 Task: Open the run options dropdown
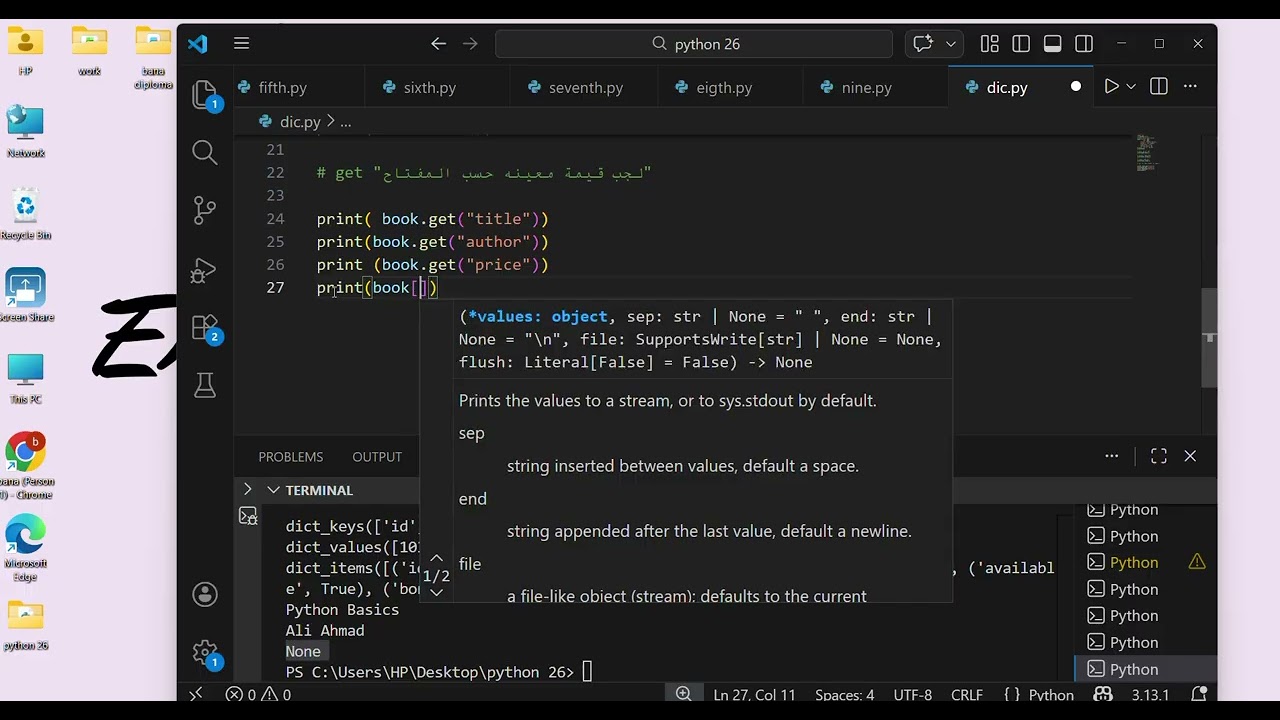coord(1131,87)
